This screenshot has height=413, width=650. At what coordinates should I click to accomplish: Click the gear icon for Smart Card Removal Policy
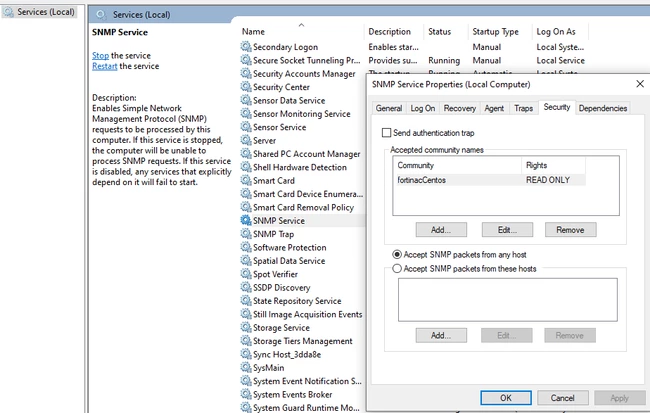[x=246, y=207]
